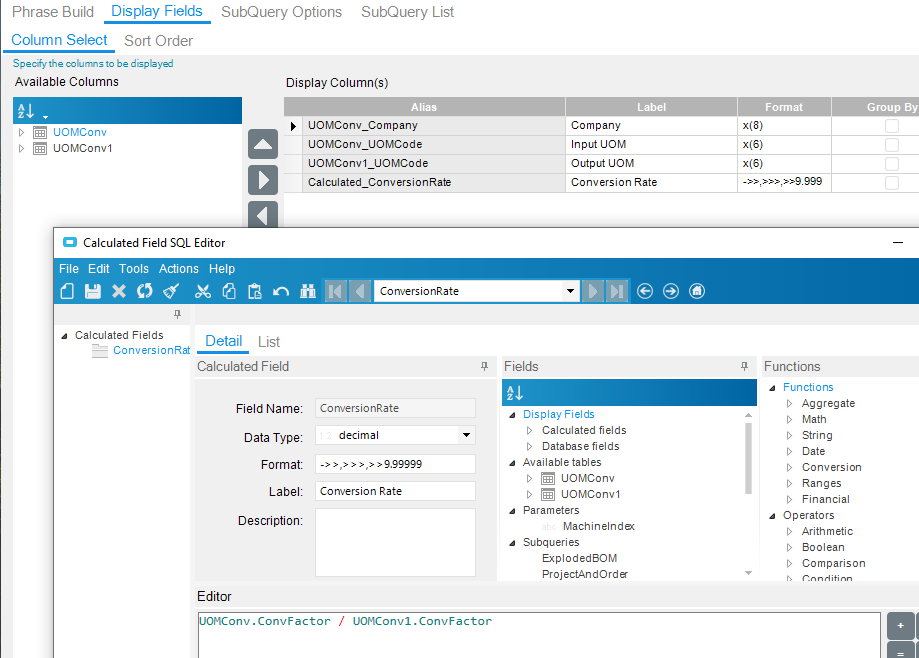Switch to the Sort Order tab
Image resolution: width=919 pixels, height=658 pixels.
[x=158, y=40]
